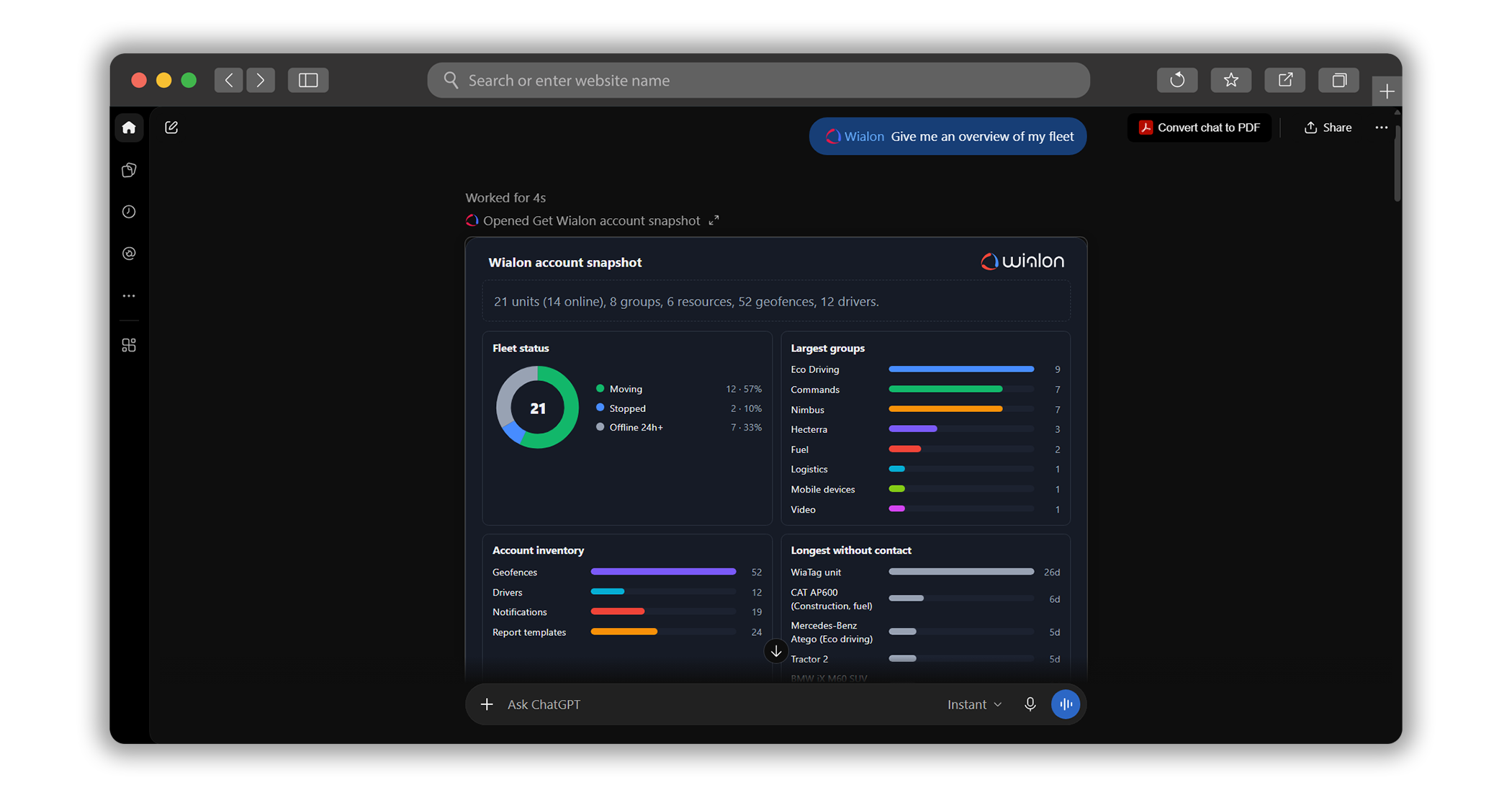The height and width of the screenshot is (798, 1512).
Task: Click the Geofences inventory bar
Action: click(663, 572)
